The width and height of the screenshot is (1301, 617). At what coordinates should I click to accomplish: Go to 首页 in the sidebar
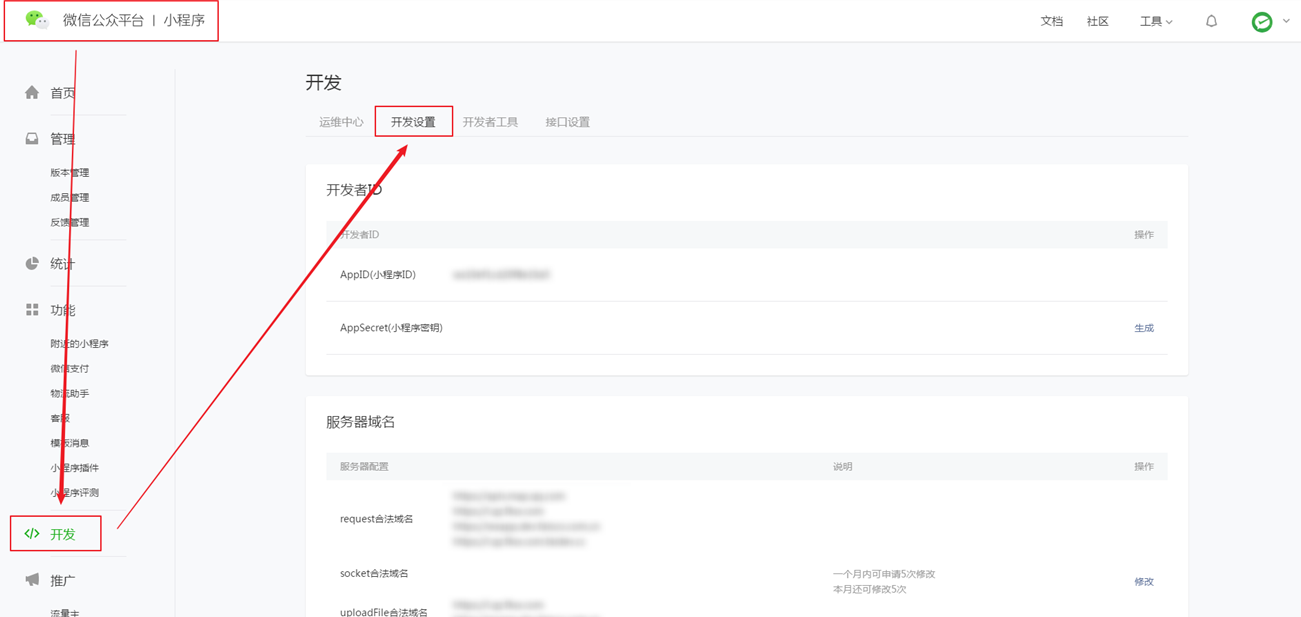point(63,93)
